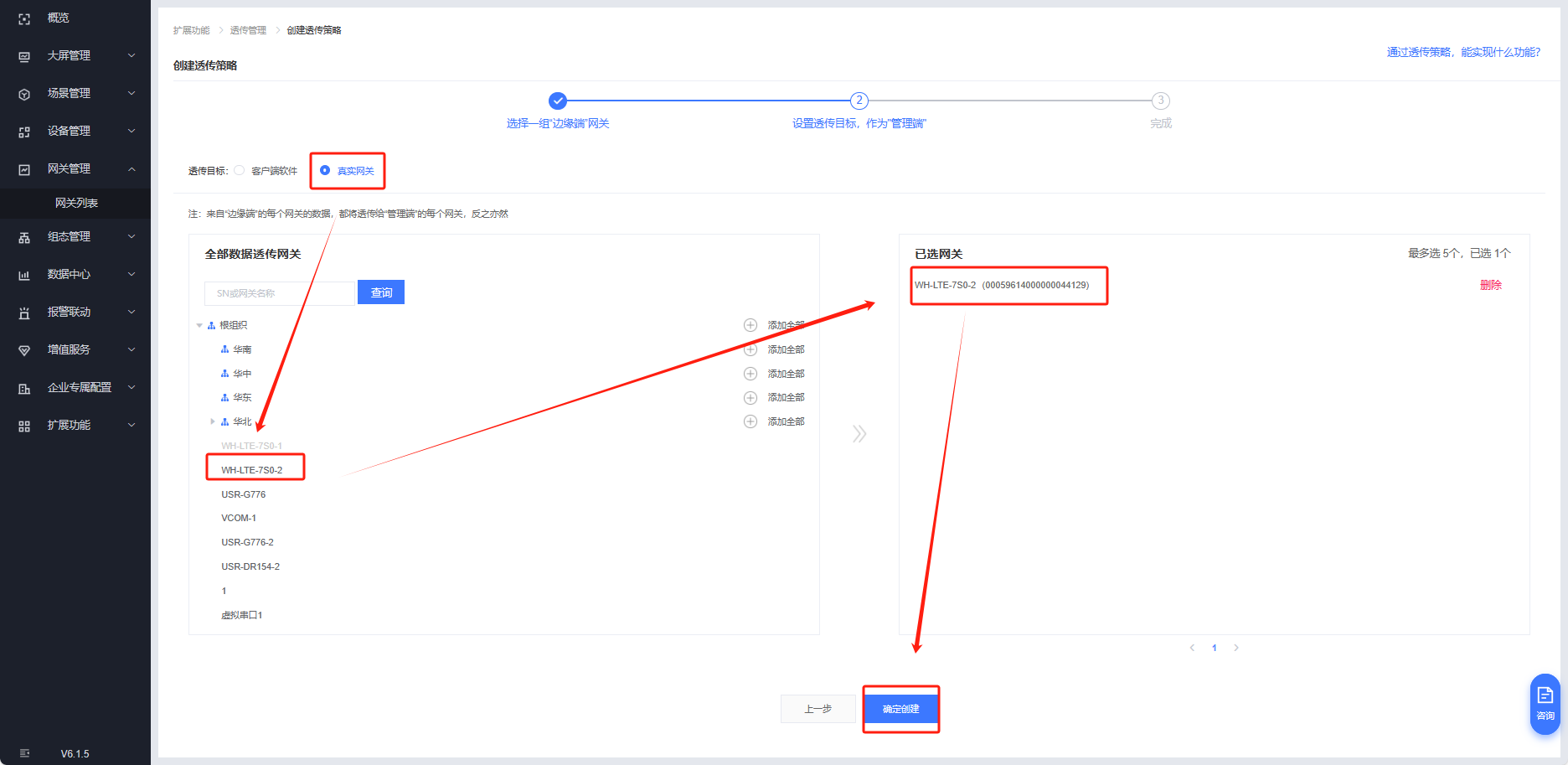Click the 确定创建 button

pos(900,709)
